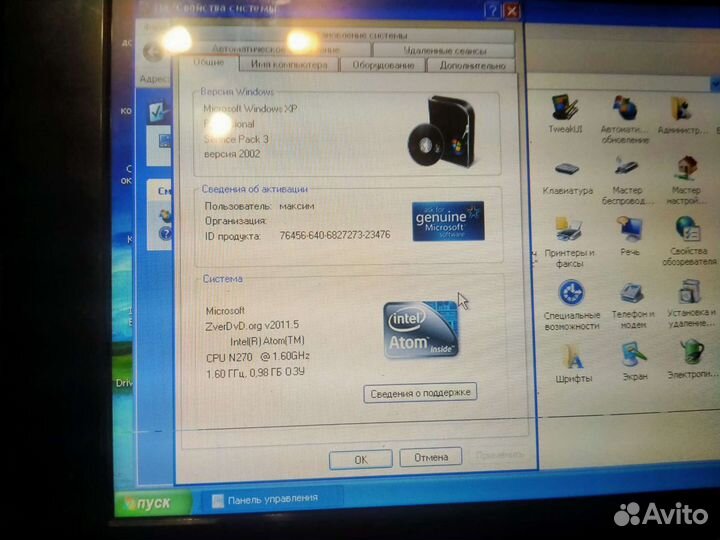Switch to the Оборудование tab

coord(383,65)
